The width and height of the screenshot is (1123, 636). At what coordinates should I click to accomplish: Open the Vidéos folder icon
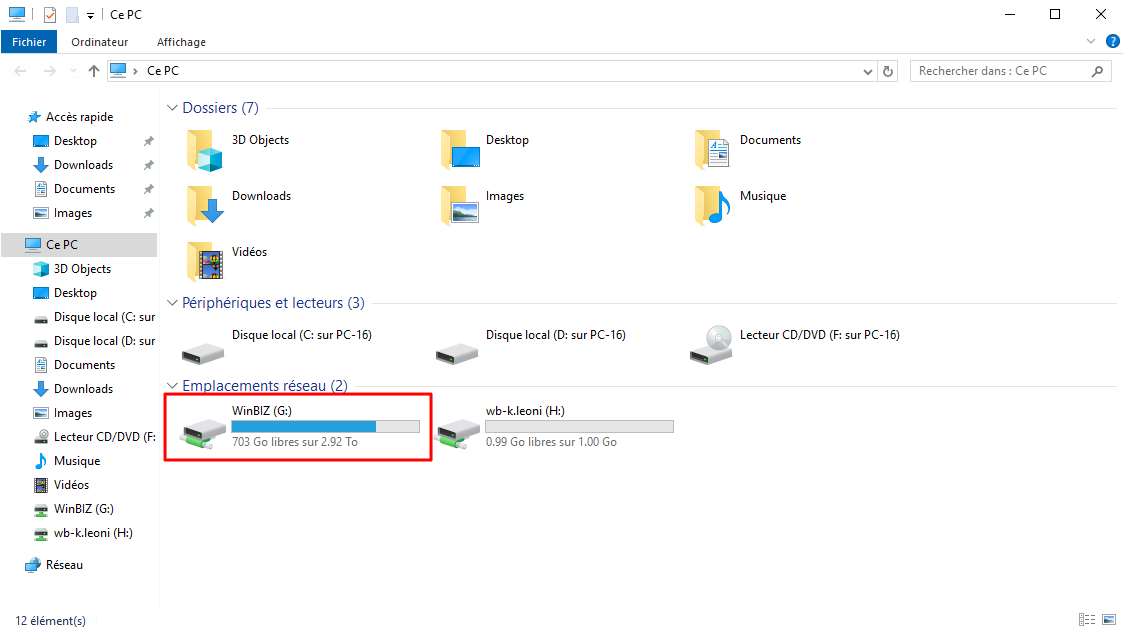pos(204,262)
